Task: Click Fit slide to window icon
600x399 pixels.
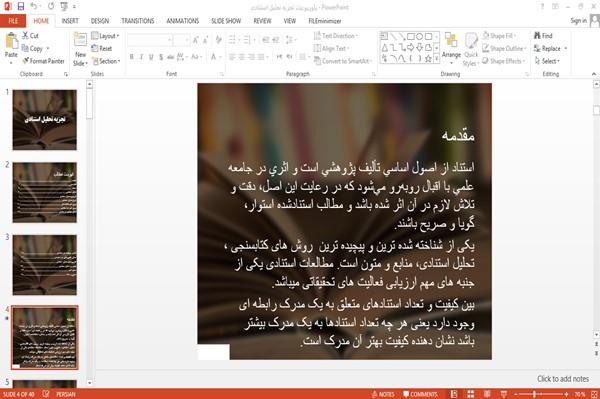Action: [594, 394]
